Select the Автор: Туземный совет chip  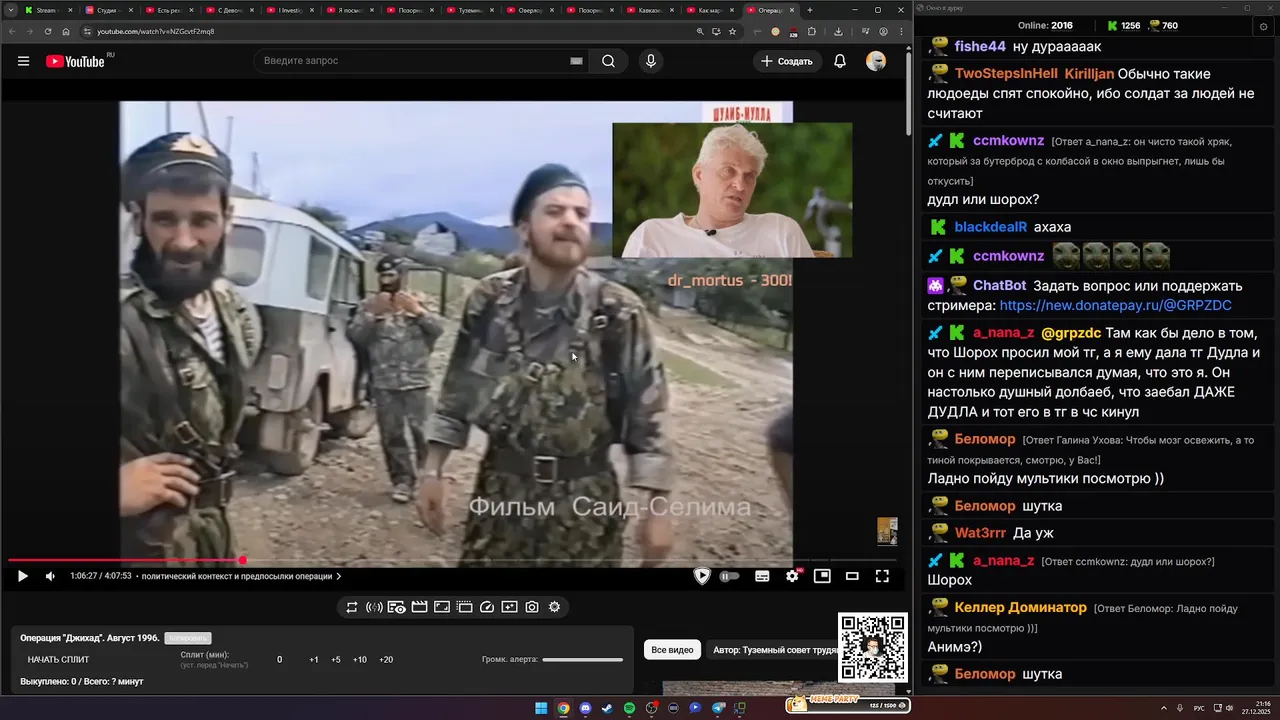click(x=772, y=650)
